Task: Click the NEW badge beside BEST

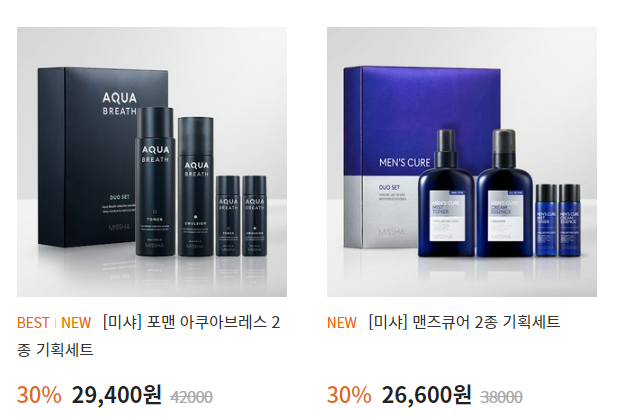Action: click(x=76, y=323)
